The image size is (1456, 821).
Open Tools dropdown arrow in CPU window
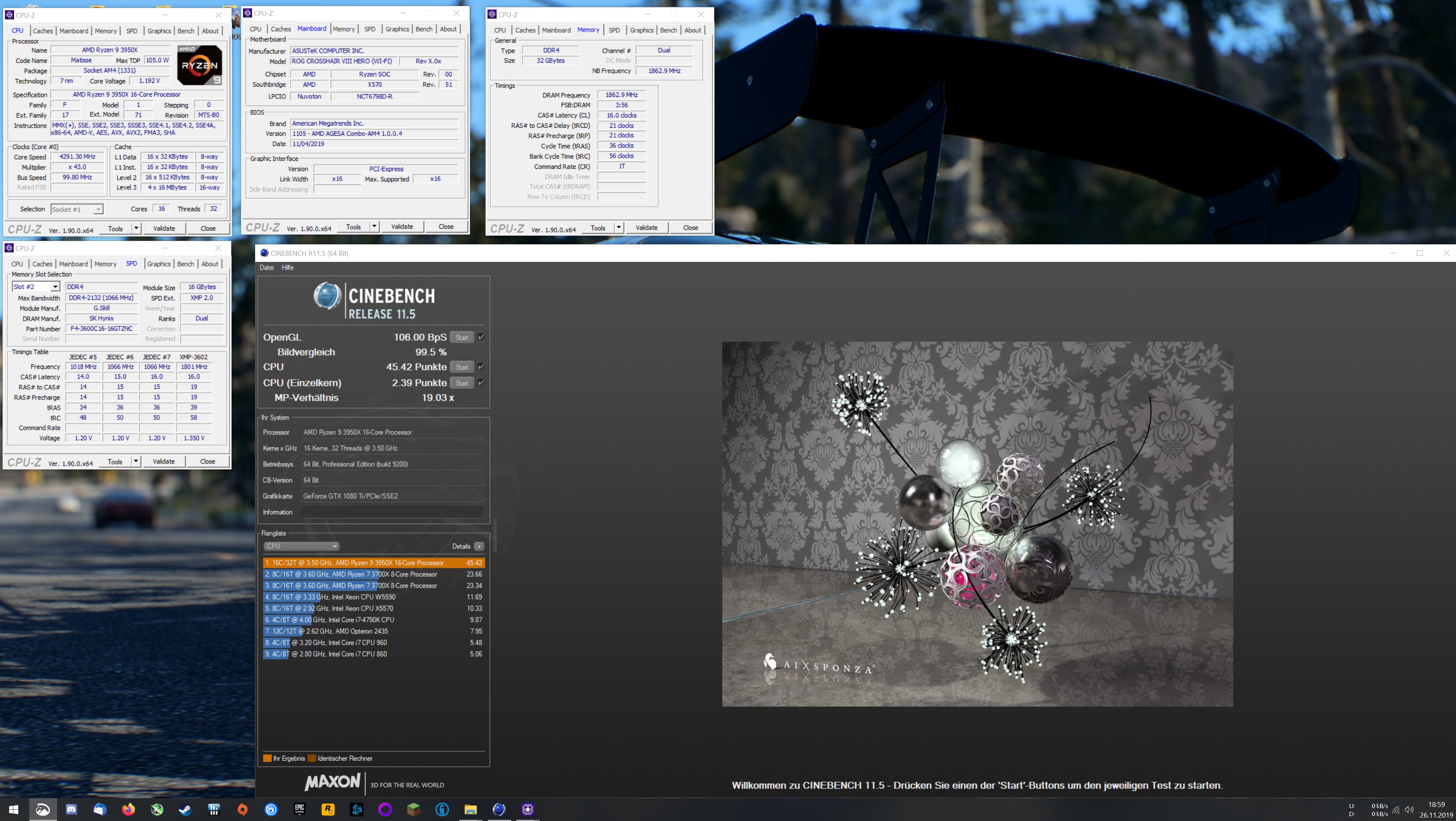(136, 228)
